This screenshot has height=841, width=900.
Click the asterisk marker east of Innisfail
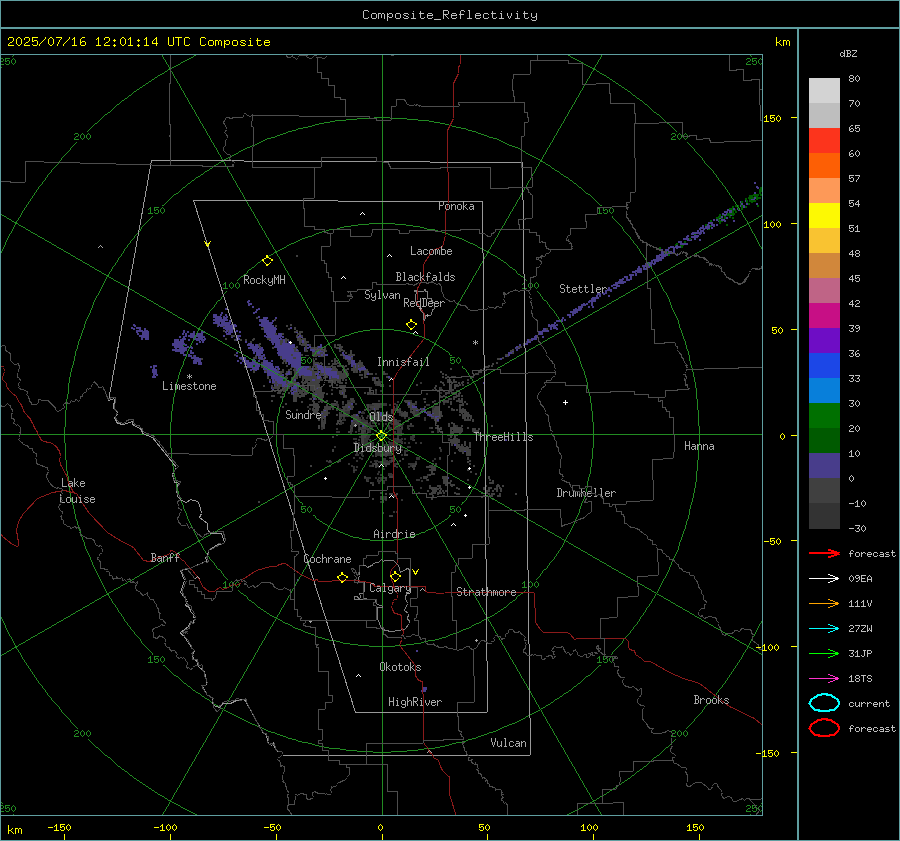click(475, 343)
